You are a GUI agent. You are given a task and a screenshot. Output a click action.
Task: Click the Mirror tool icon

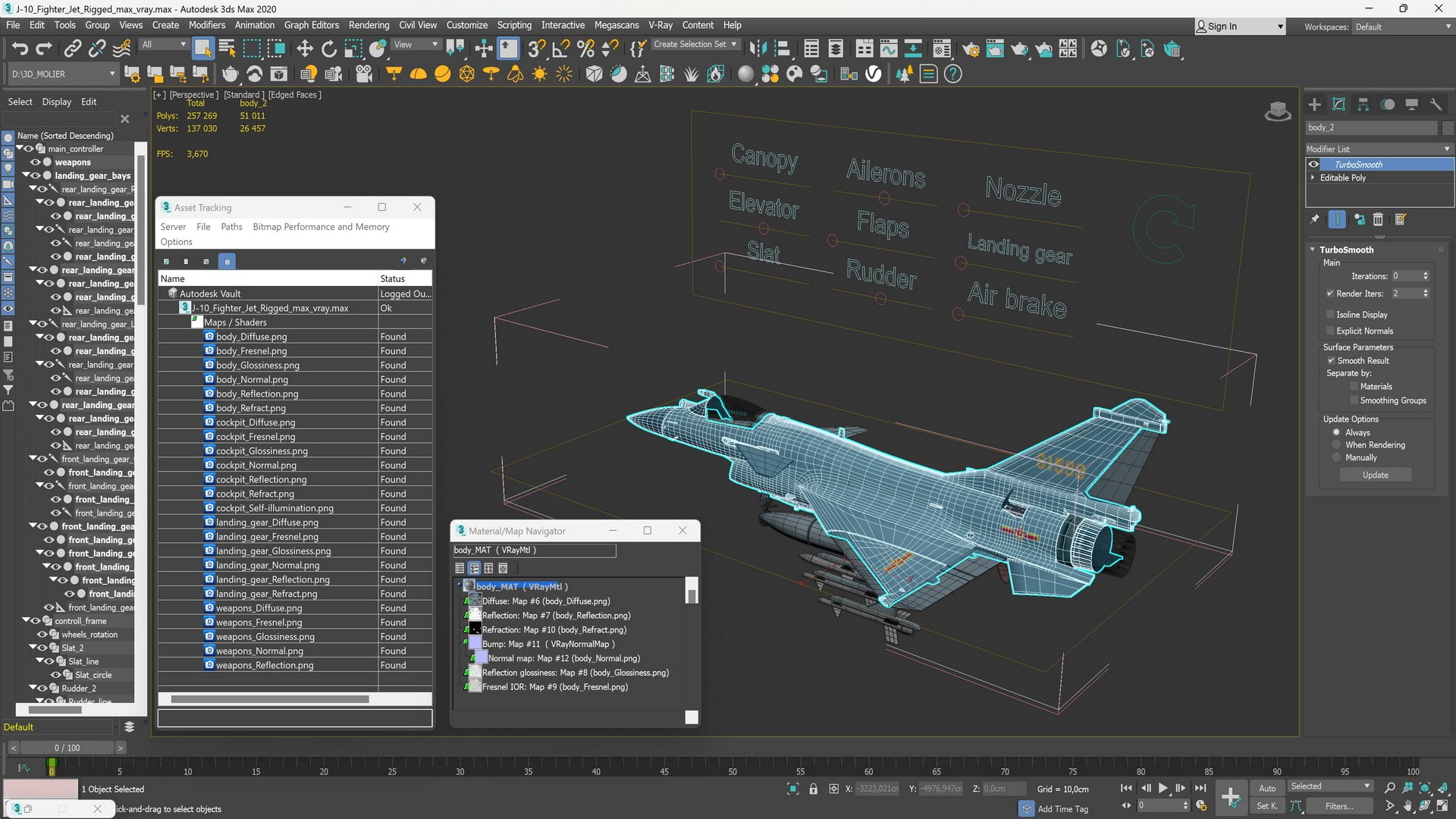(x=757, y=49)
